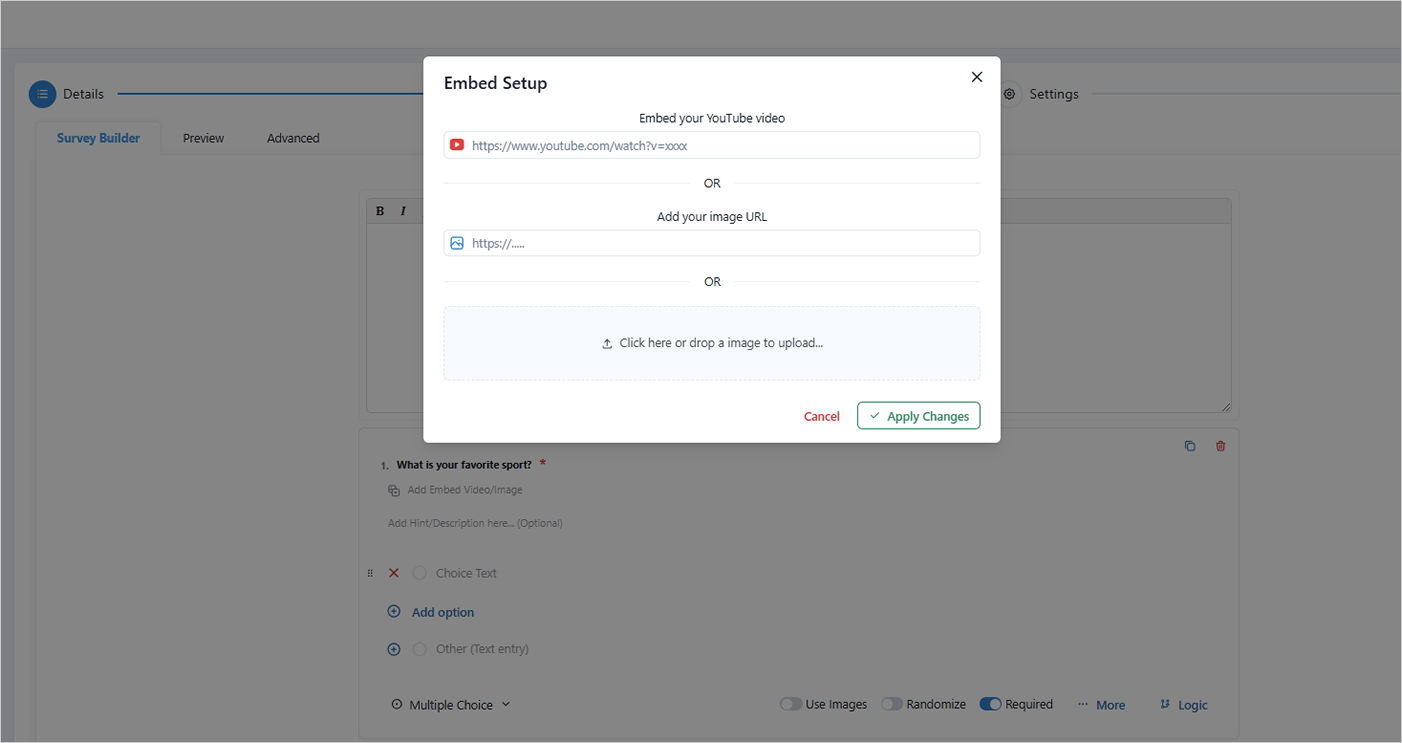Viewport: 1402px width, 743px height.
Task: Click the image icon in URL field
Action: (x=457, y=243)
